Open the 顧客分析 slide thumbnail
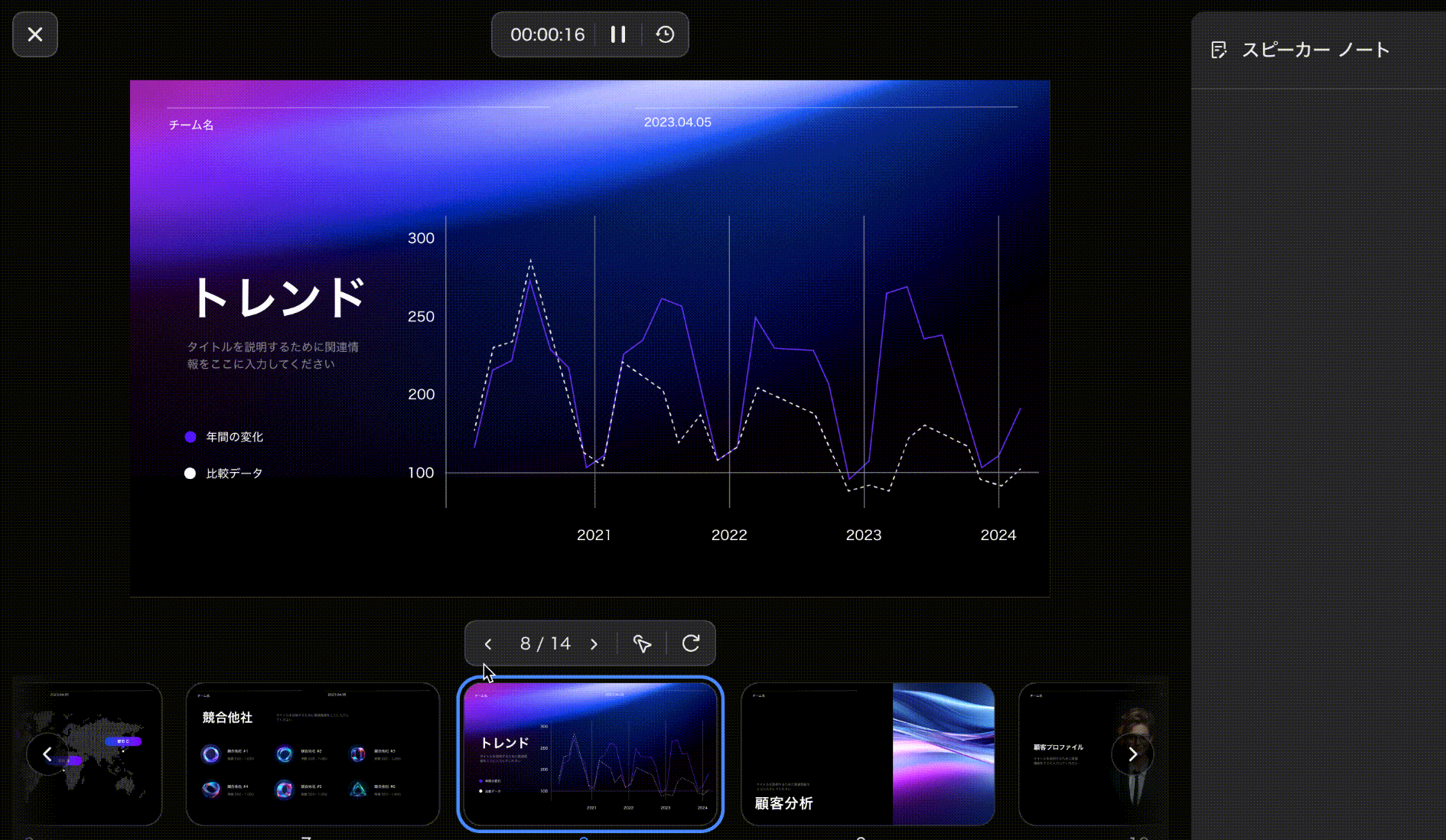1446x840 pixels. click(868, 754)
